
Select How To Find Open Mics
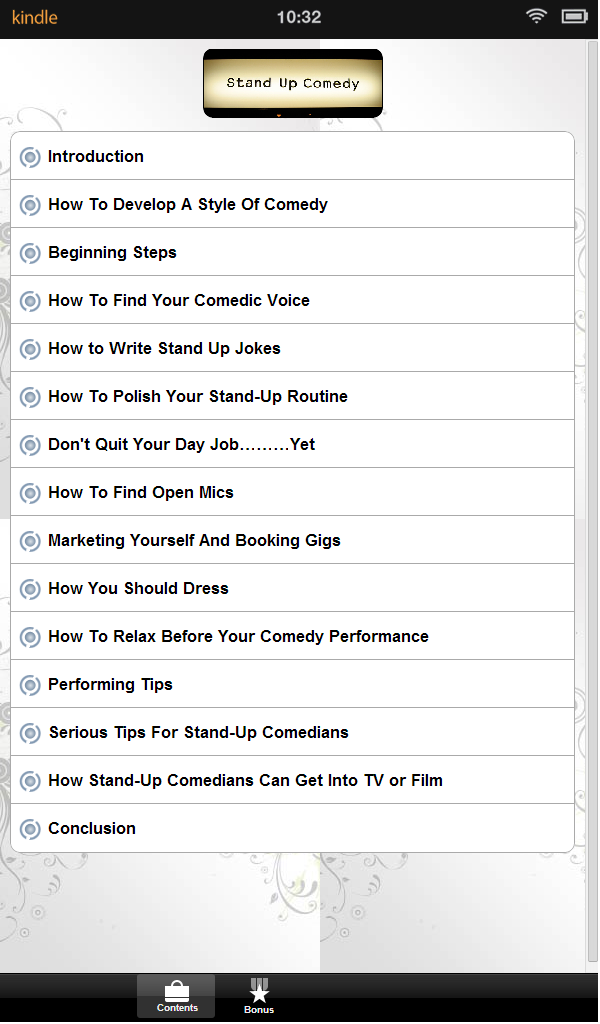click(x=141, y=492)
